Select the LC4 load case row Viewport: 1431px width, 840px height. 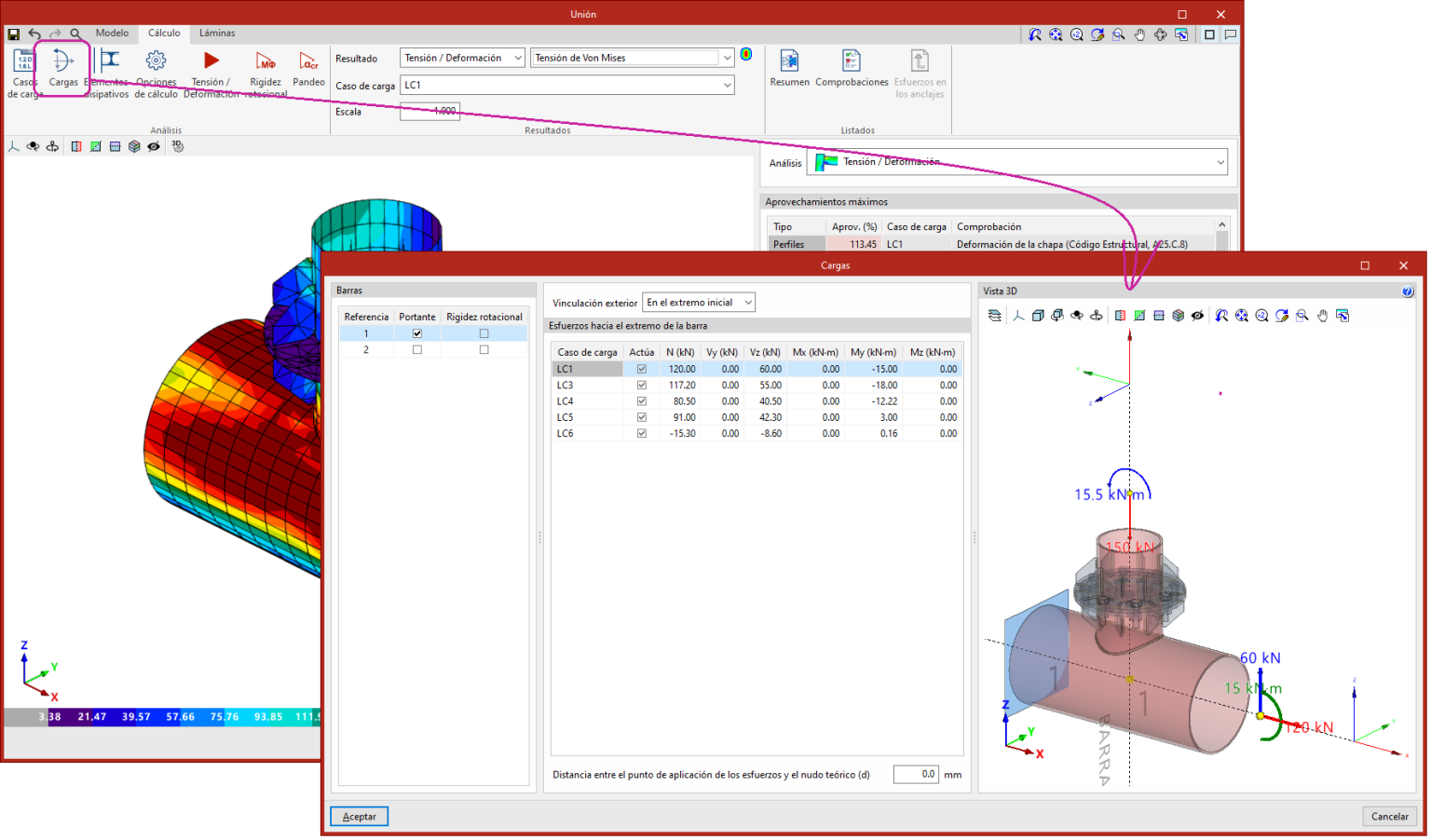(x=756, y=401)
